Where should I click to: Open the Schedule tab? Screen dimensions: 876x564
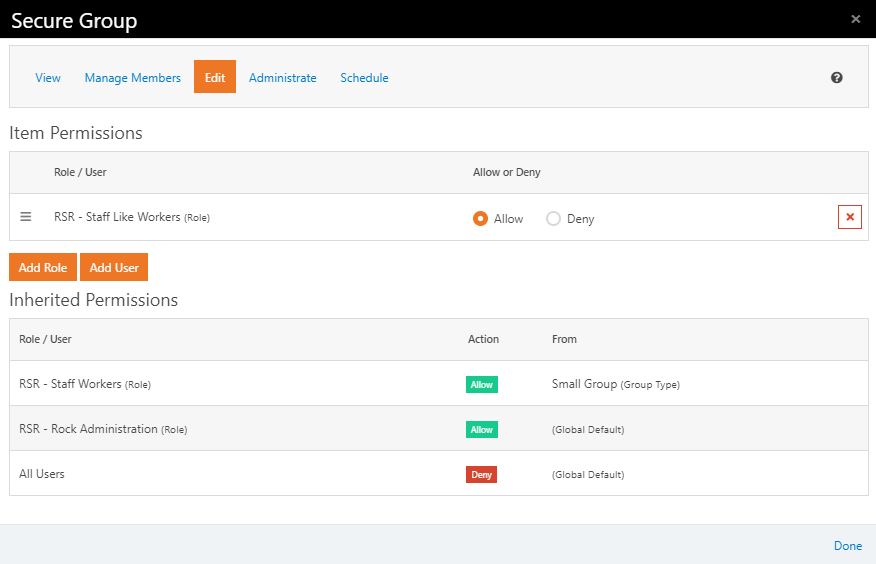364,78
